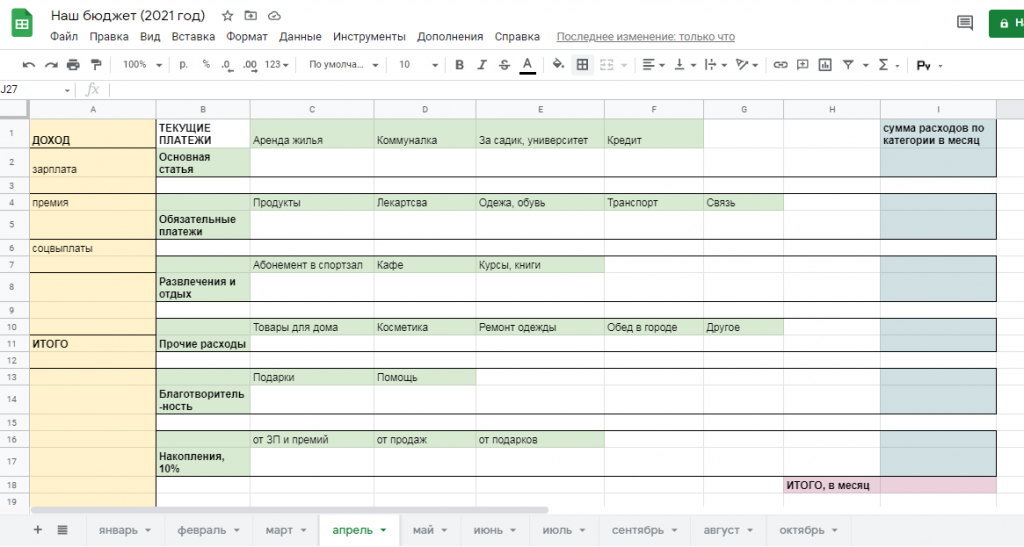Switch to the "февраль" sheet tab
The image size is (1024, 547).
coord(208,530)
